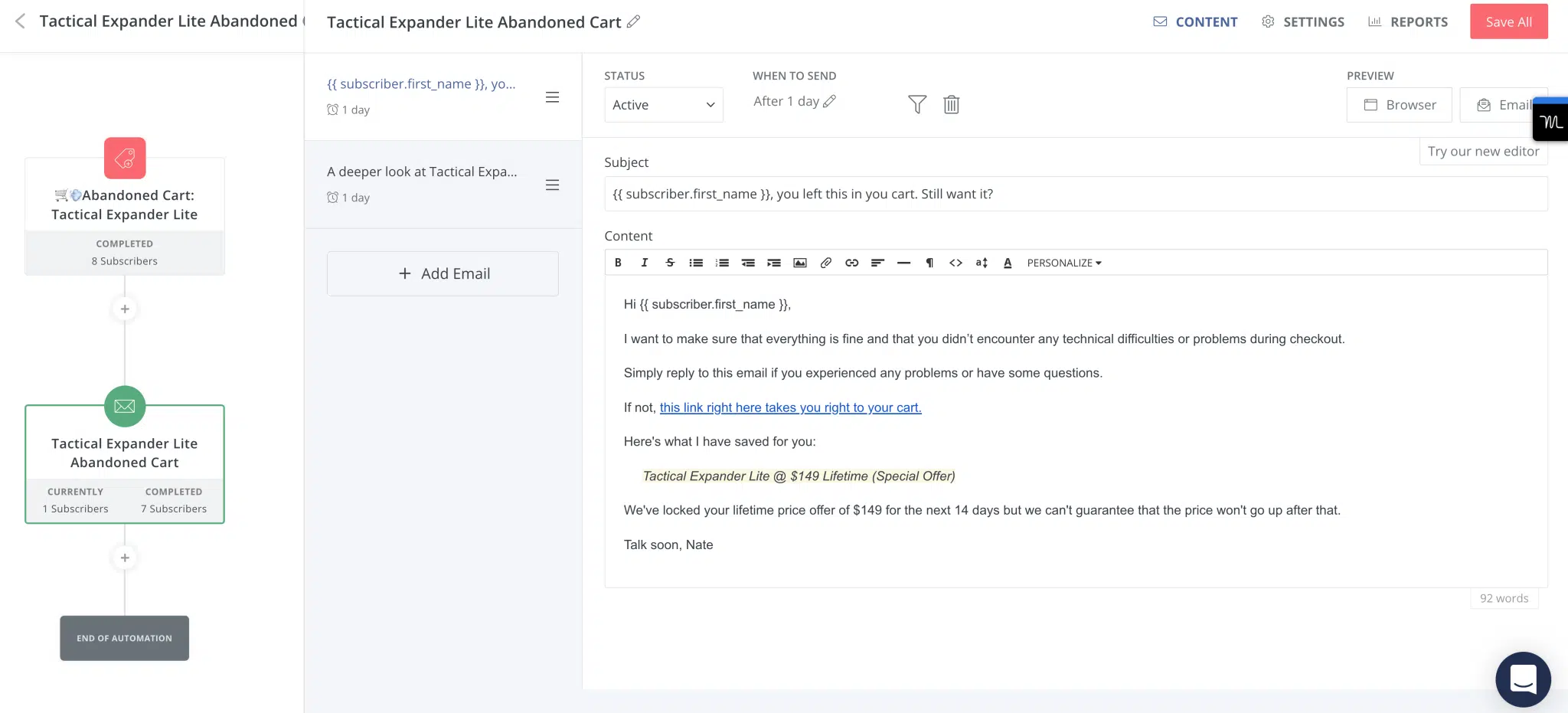Insert a numbered list

point(722,263)
